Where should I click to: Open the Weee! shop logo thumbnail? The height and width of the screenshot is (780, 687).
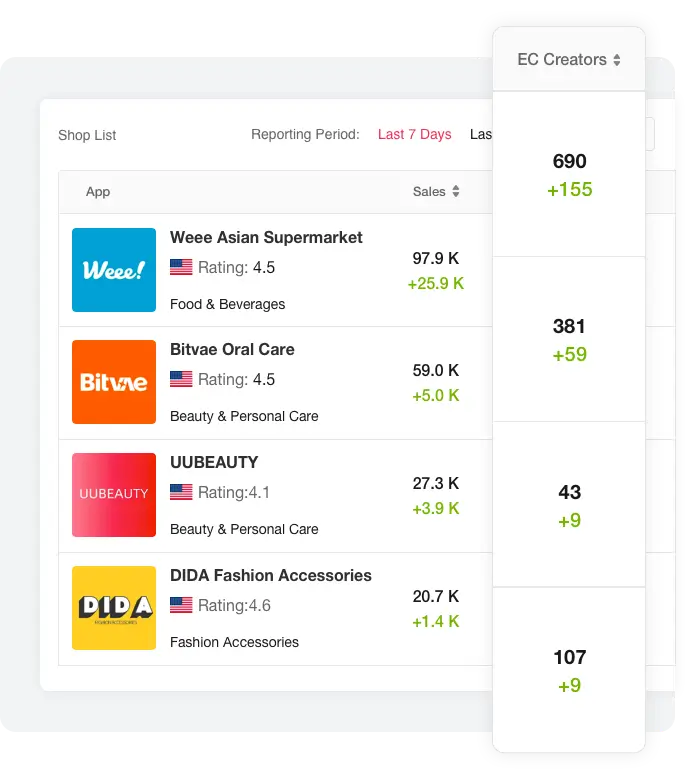point(114,270)
